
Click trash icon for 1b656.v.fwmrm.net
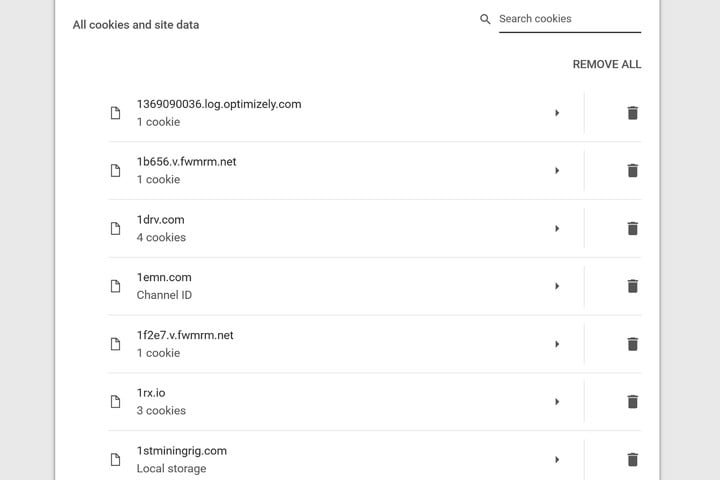click(632, 171)
